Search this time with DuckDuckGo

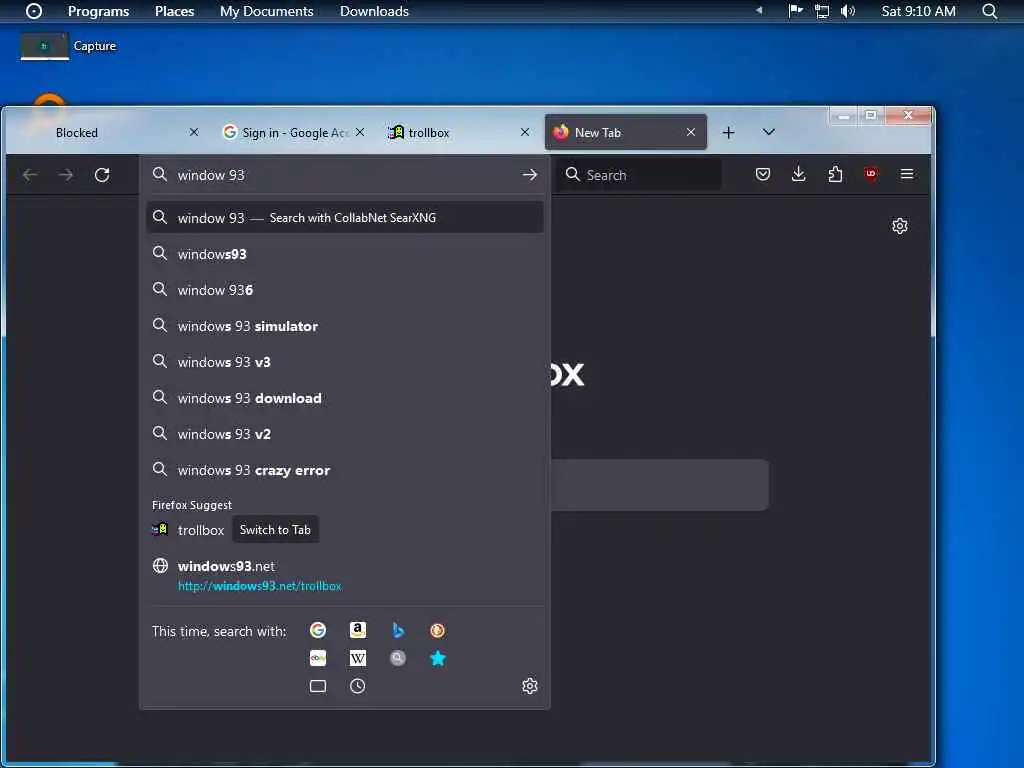click(438, 630)
